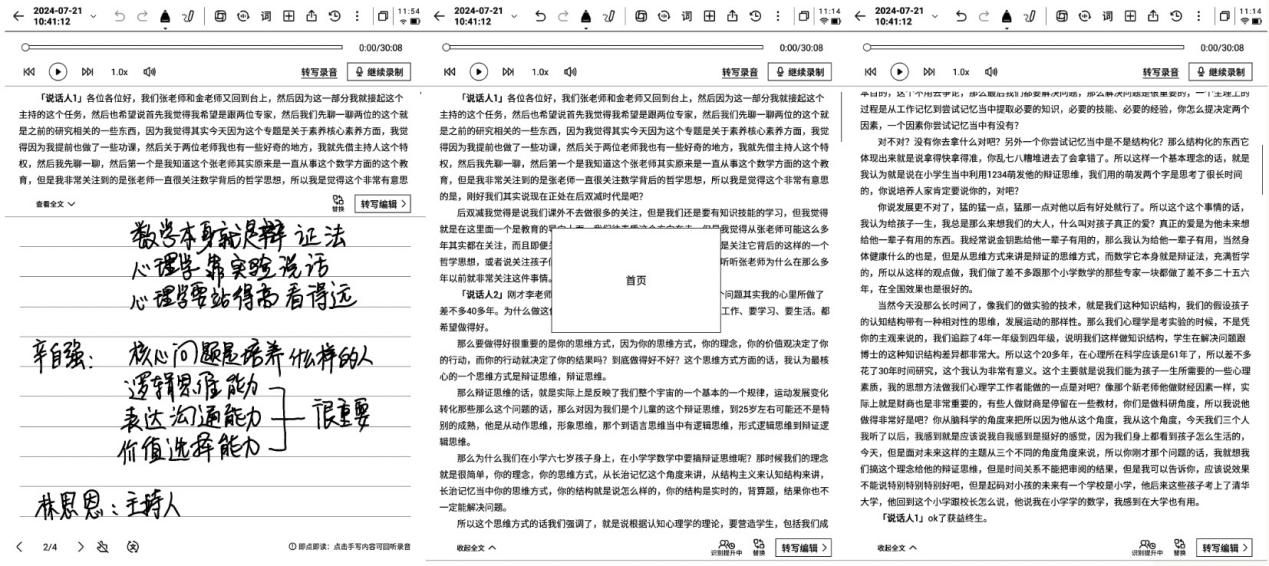Open history clock icon in left panel
Viewport: 1269px width, 566px height.
(x=334, y=16)
